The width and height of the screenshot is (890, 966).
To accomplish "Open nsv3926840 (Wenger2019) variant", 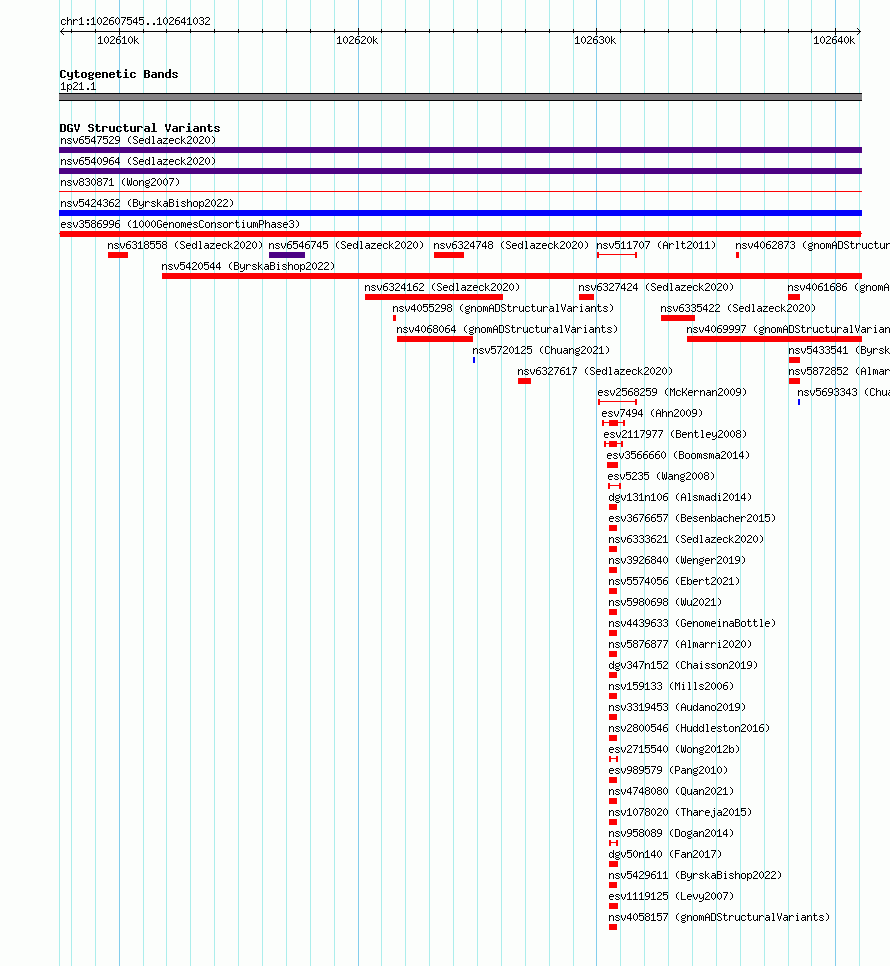I will [x=678, y=559].
